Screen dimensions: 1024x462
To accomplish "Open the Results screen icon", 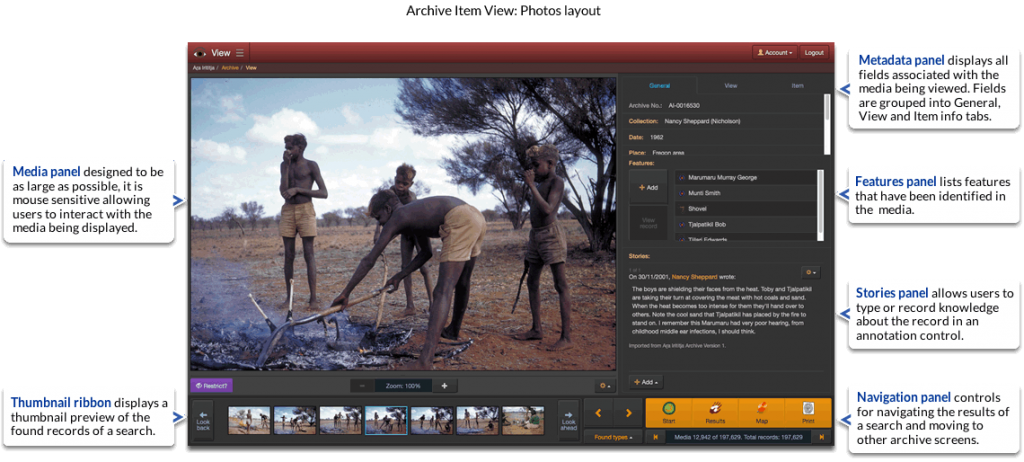I will click(715, 413).
